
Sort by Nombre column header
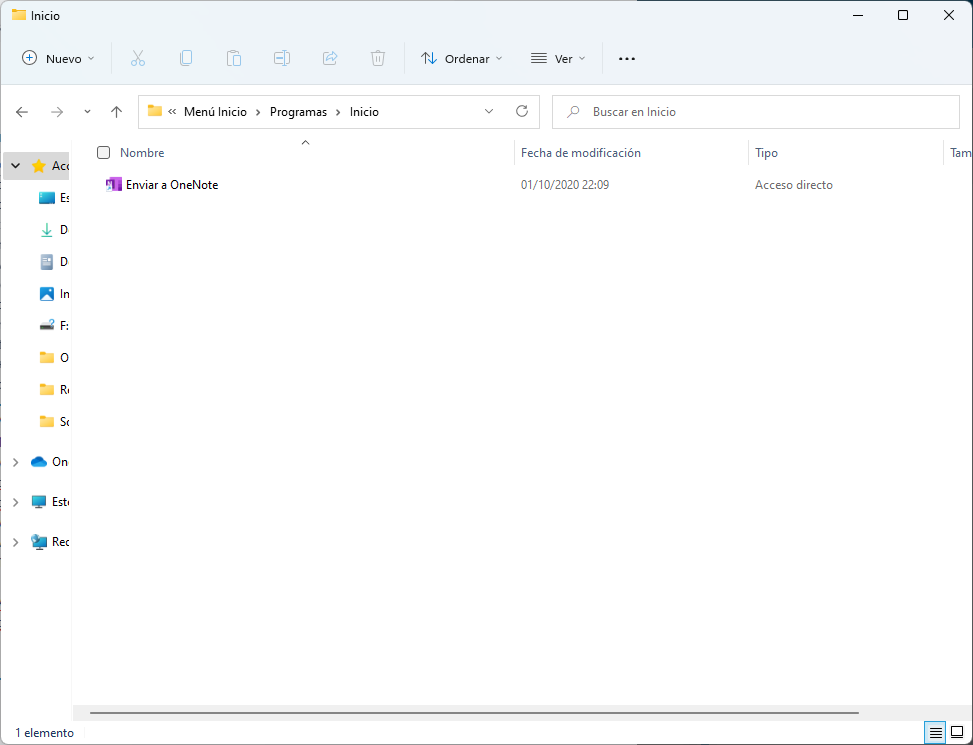point(142,153)
